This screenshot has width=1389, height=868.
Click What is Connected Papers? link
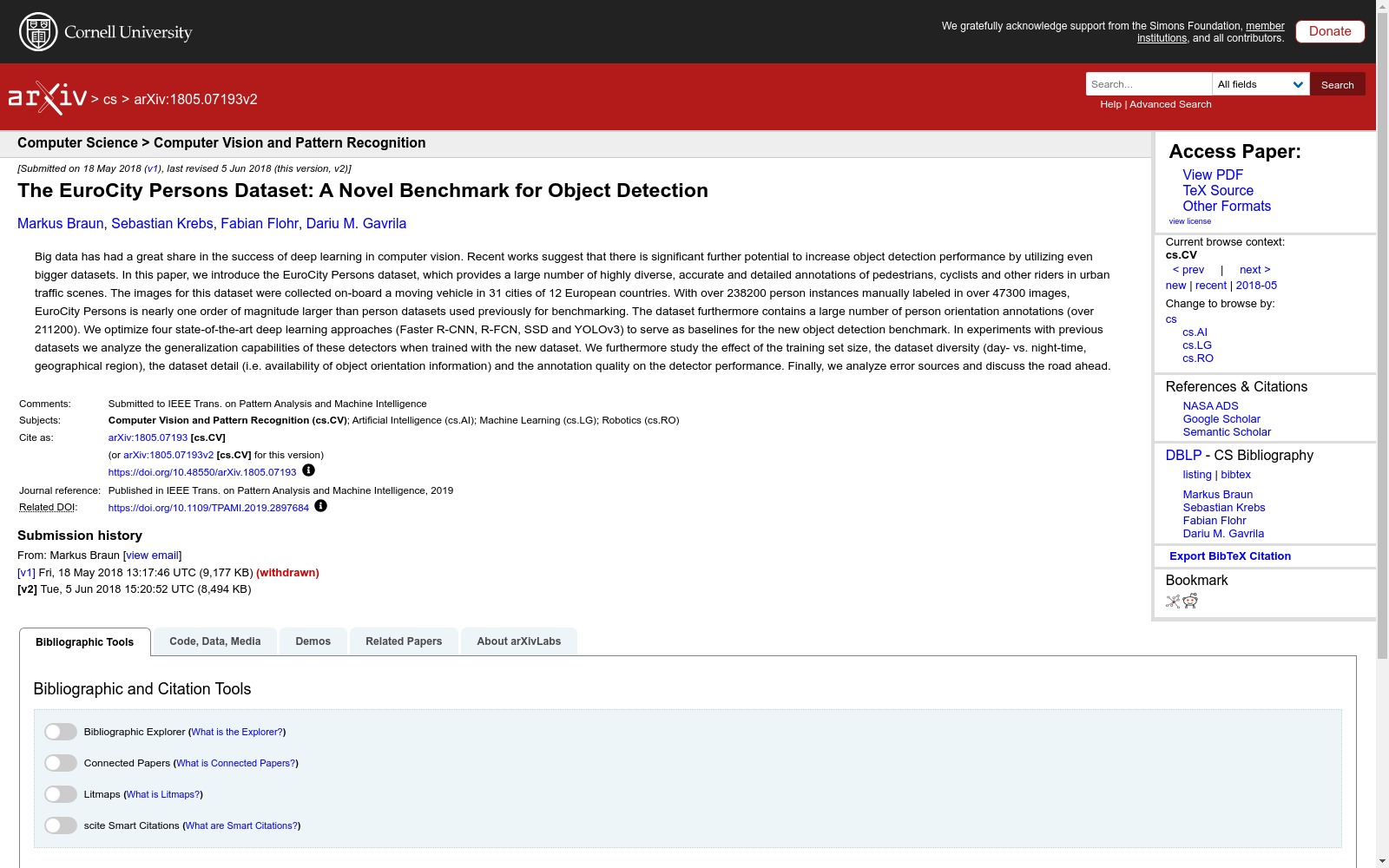click(x=236, y=763)
